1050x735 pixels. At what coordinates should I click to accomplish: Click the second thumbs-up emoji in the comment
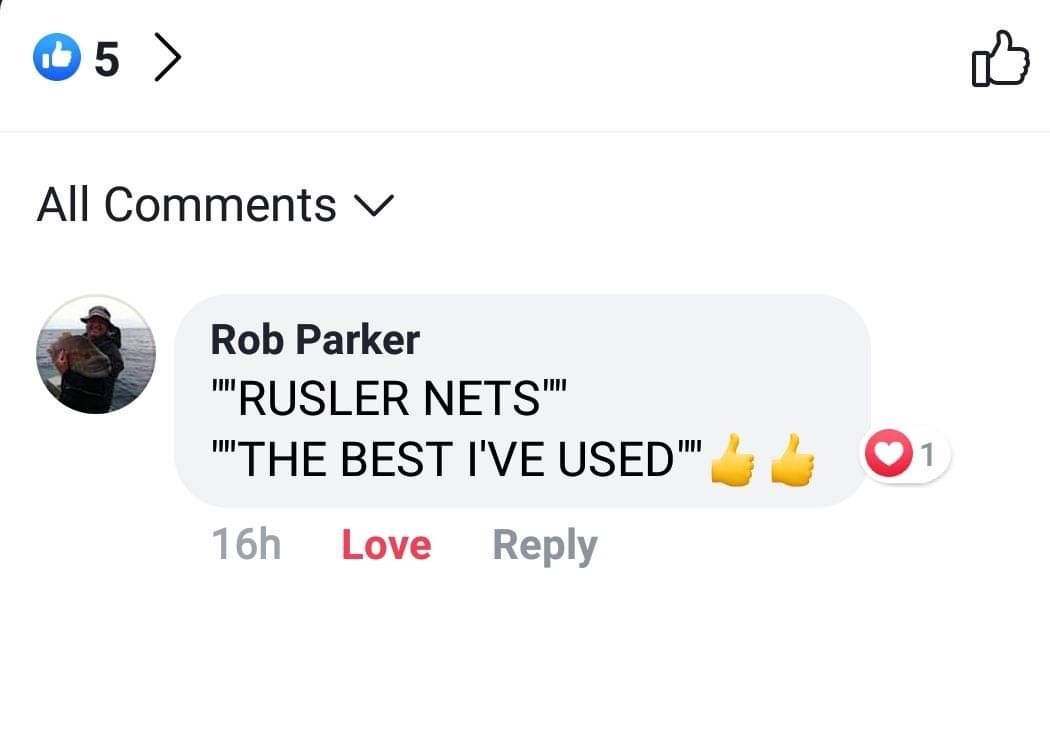coord(793,463)
